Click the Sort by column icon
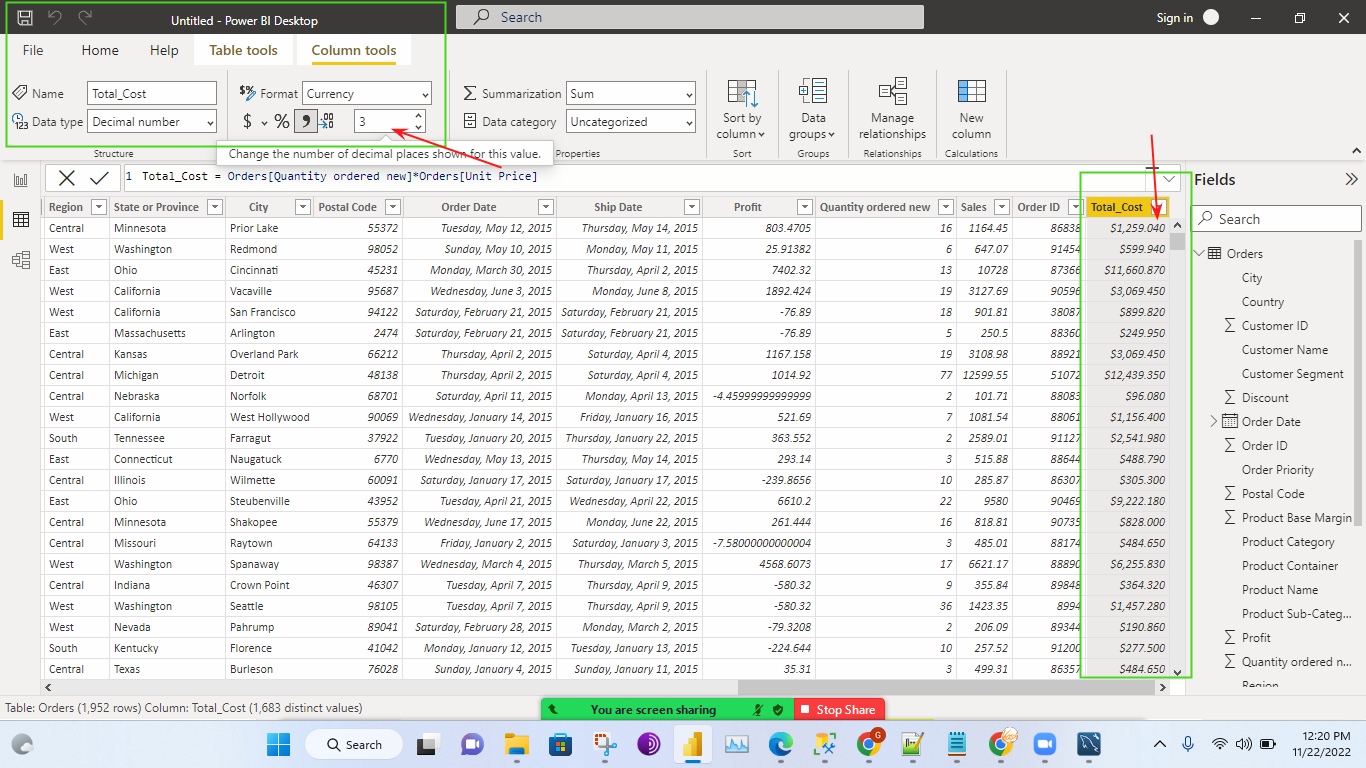1366x768 pixels. point(742,92)
